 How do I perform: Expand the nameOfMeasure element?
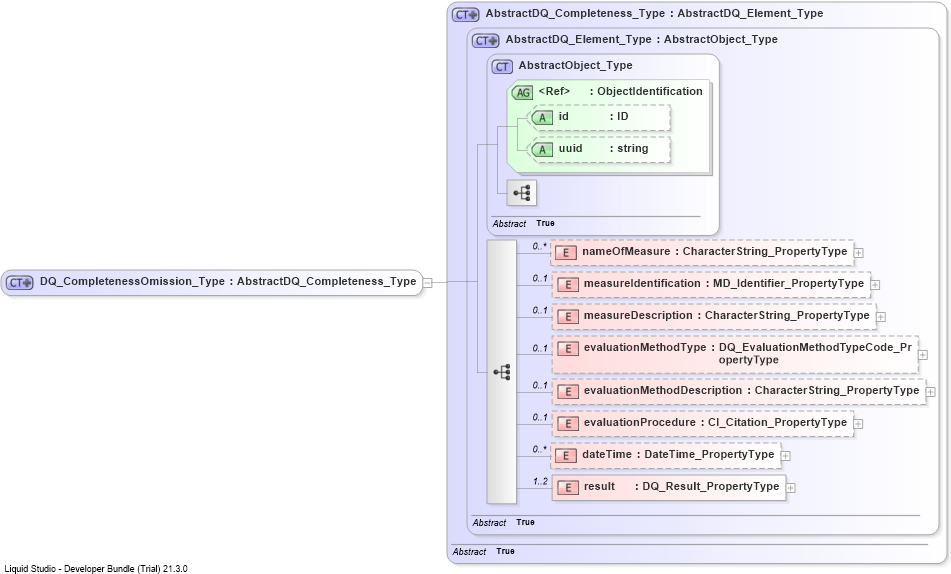859,253
